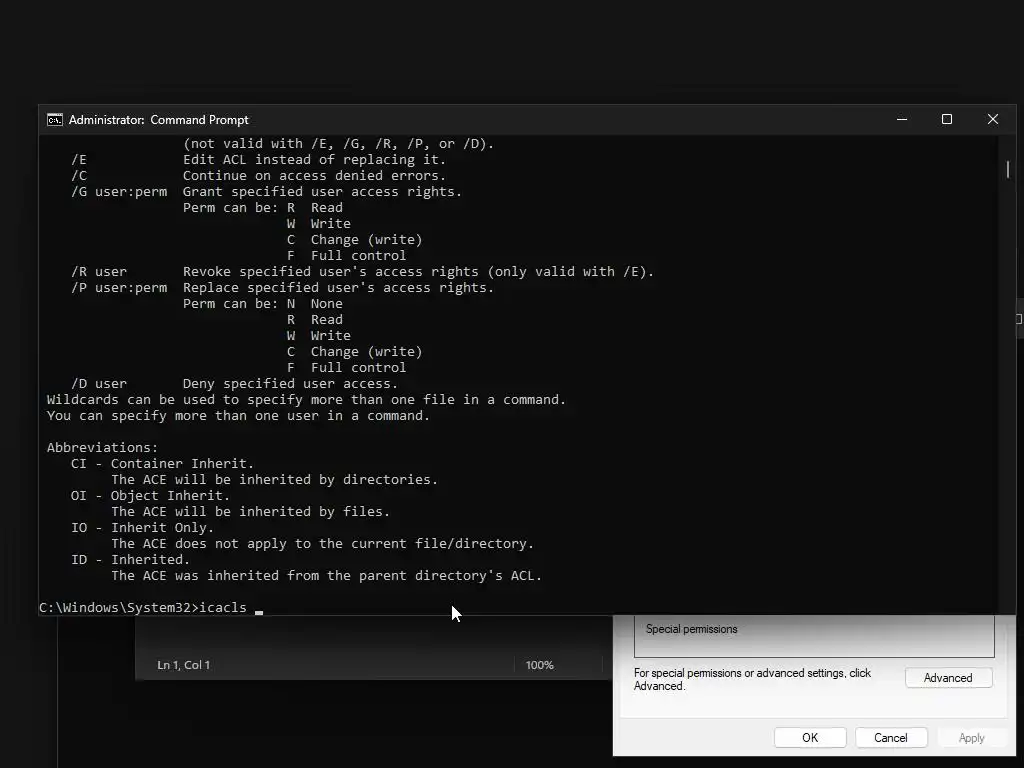Screen dimensions: 1024x768
Task: Click the 100% zoom level in status bar
Action: pos(539,665)
